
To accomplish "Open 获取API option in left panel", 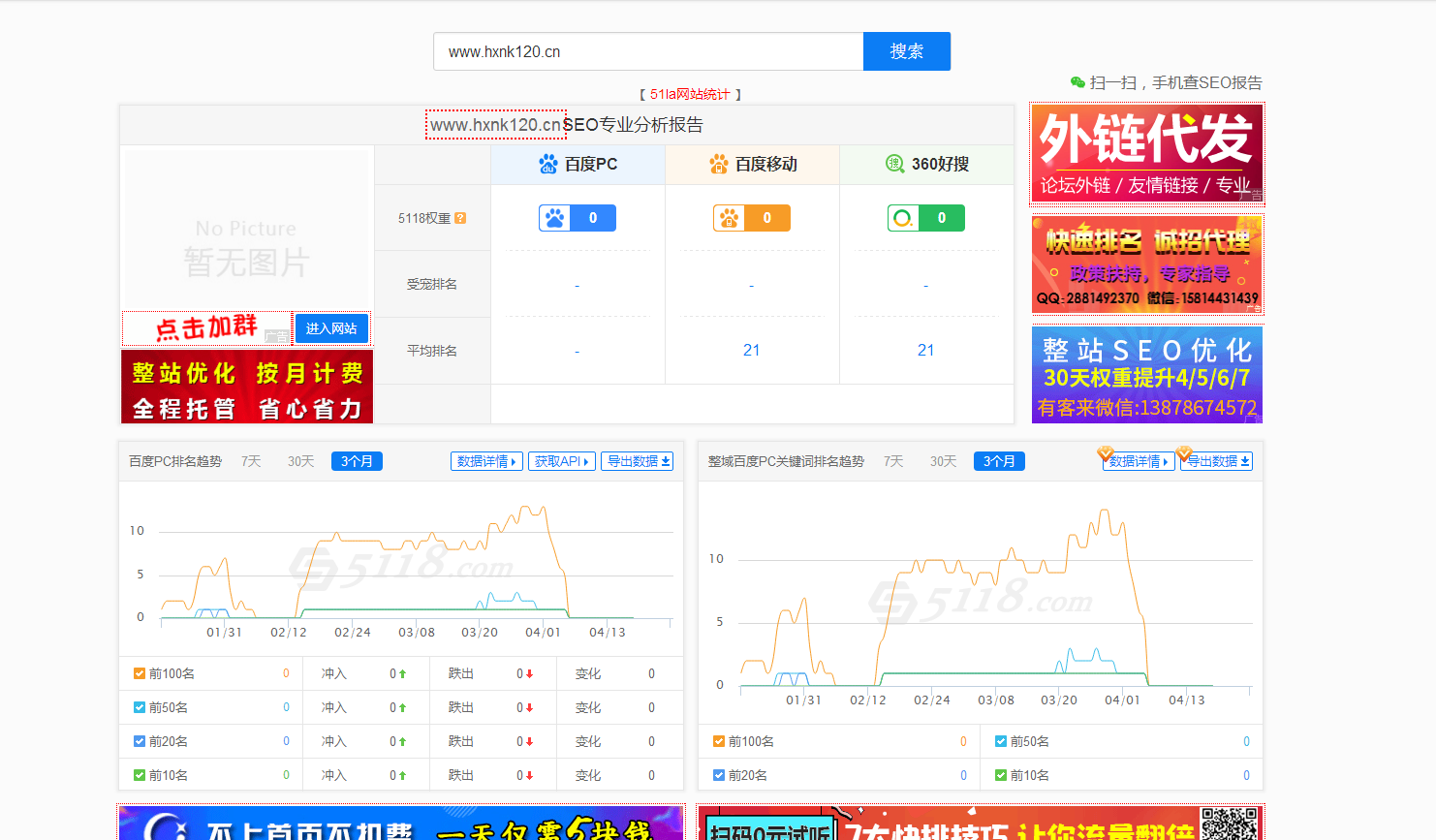I will tap(562, 461).
